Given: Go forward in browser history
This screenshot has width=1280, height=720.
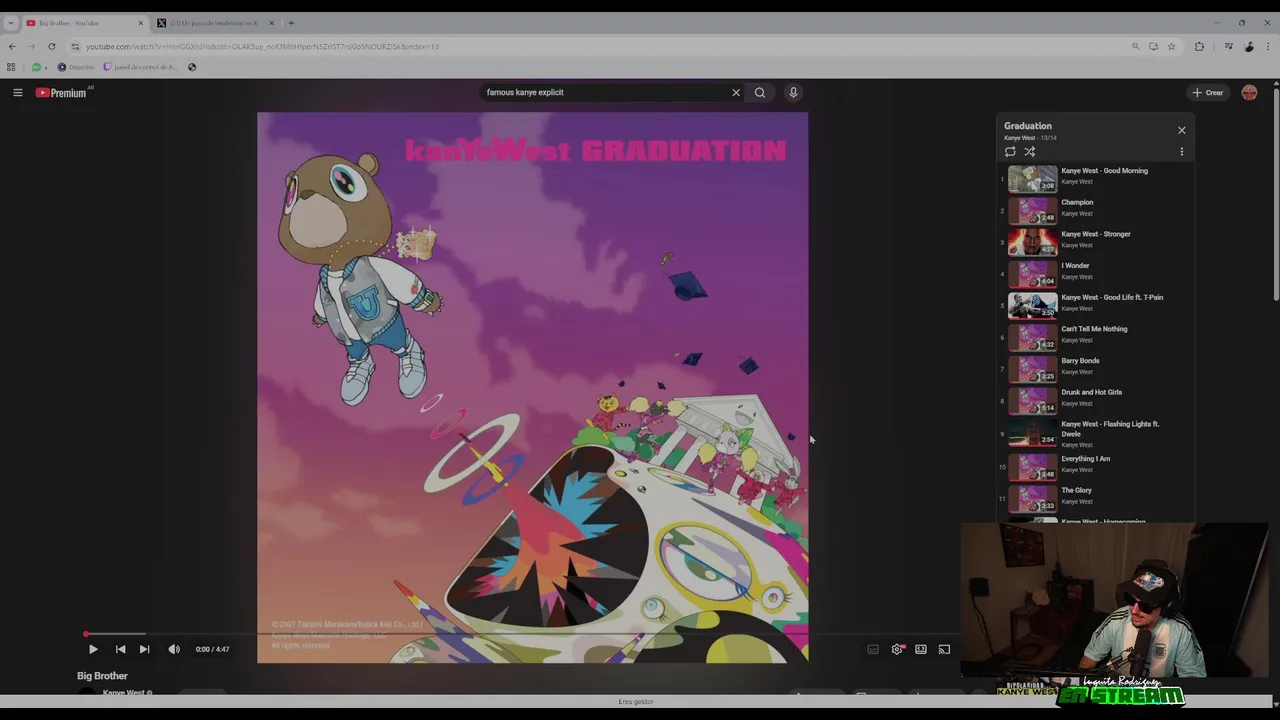Looking at the screenshot, I should coord(31,46).
